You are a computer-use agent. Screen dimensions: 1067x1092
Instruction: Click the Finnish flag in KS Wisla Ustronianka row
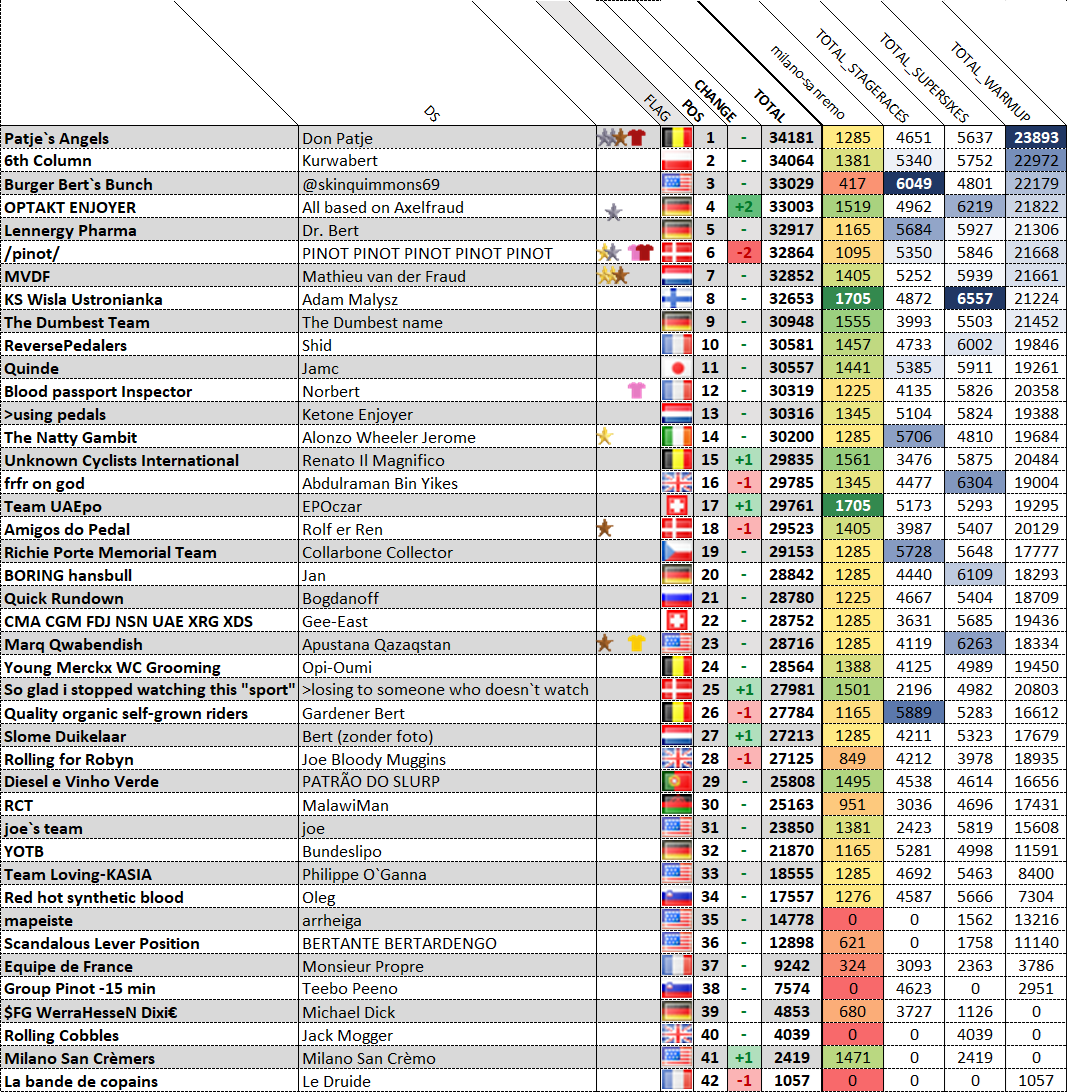(676, 298)
